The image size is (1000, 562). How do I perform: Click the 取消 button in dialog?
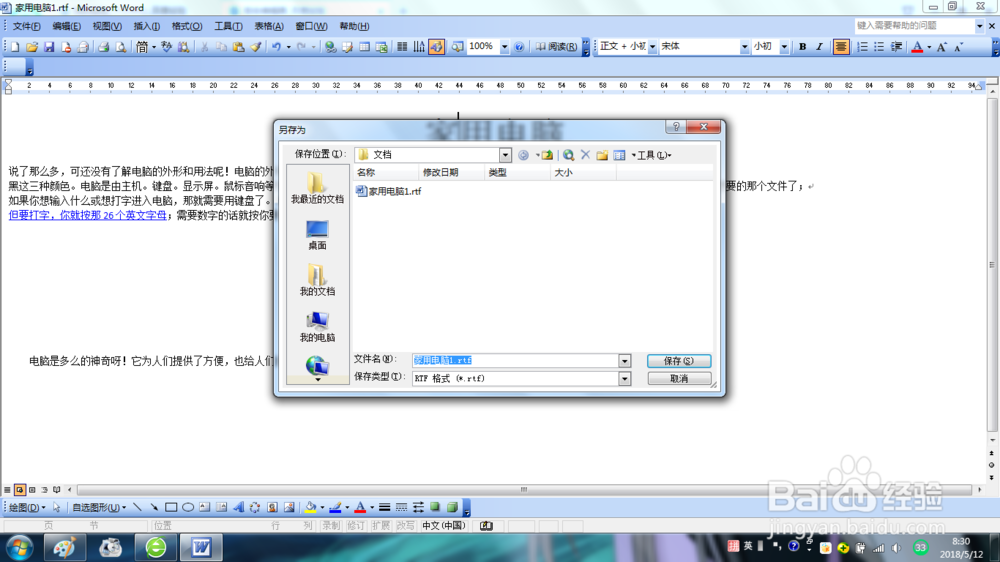pyautogui.click(x=679, y=379)
